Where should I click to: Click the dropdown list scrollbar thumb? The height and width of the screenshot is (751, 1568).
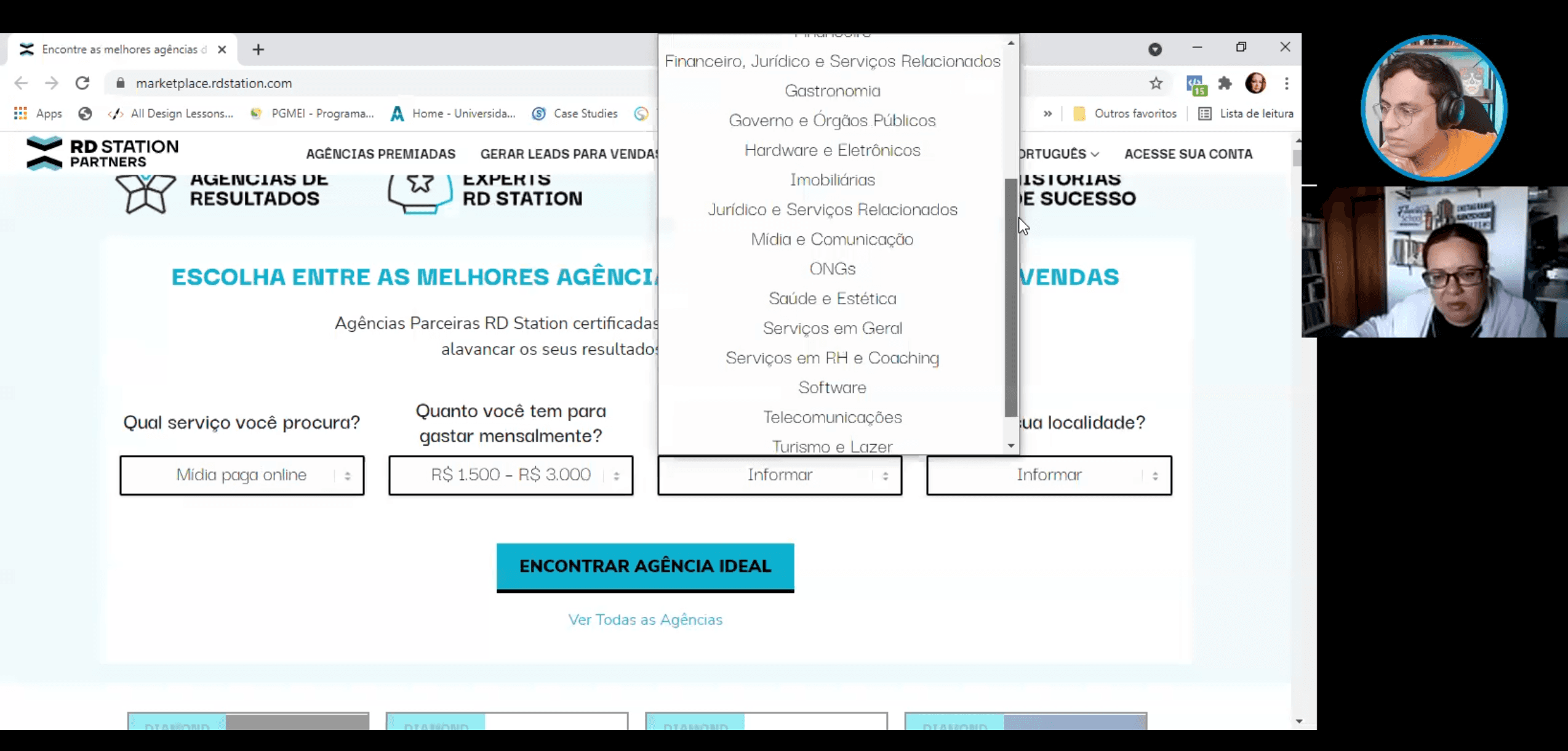pos(1011,297)
